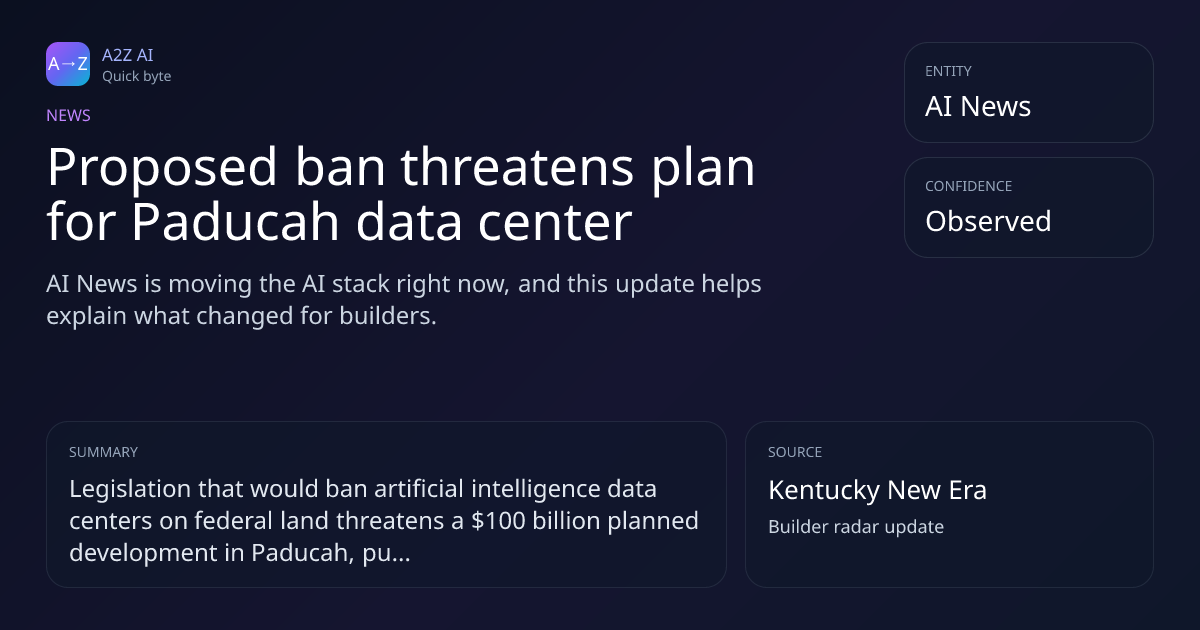The image size is (1200, 630).
Task: Click the Observed confidence value
Action: pos(988,221)
